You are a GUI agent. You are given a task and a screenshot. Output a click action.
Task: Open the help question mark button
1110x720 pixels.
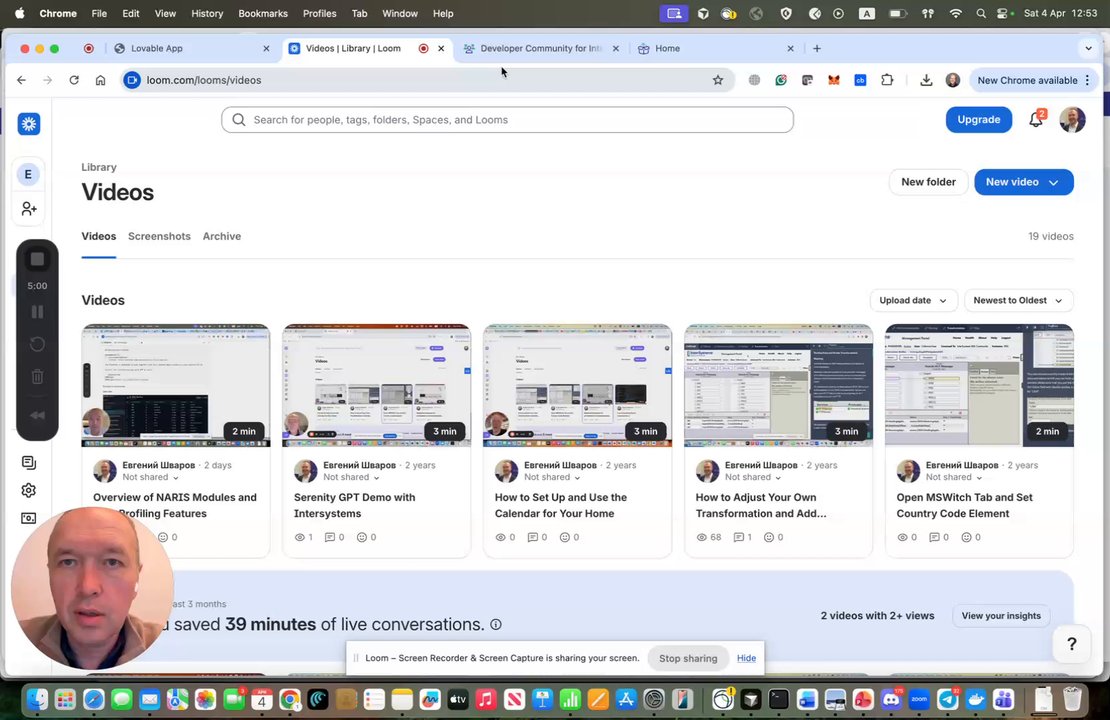tap(1072, 644)
